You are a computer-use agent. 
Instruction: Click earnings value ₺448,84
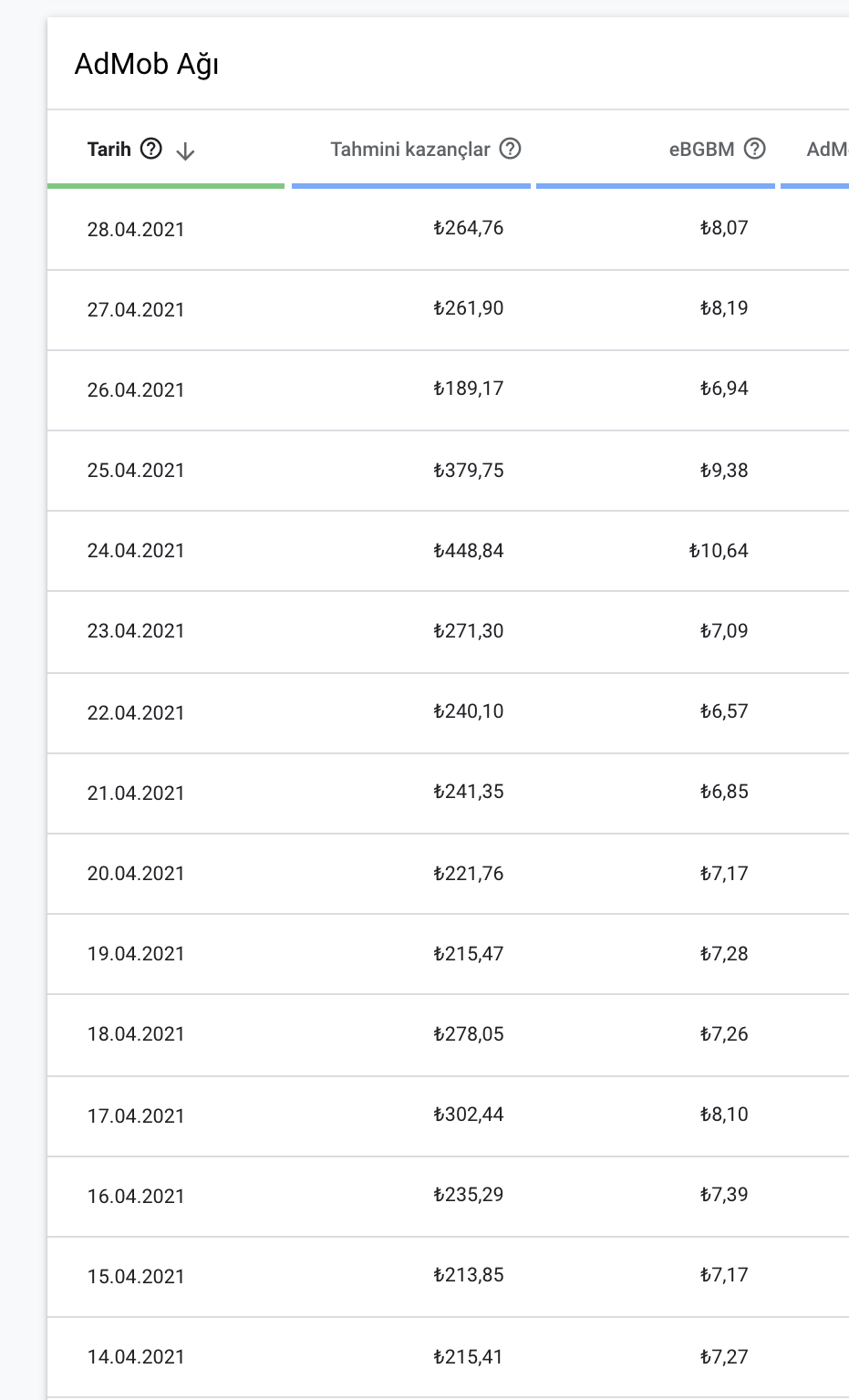tap(469, 551)
